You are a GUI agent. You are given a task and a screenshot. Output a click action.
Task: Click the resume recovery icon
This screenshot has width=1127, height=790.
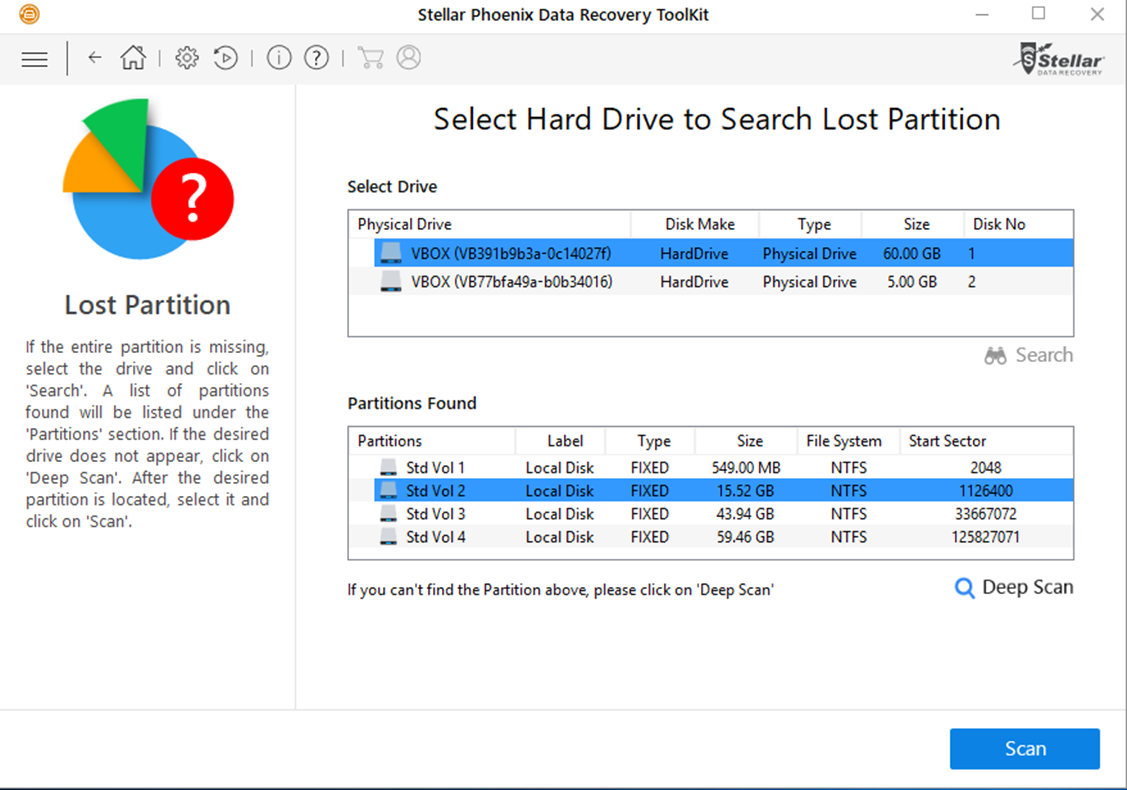click(226, 58)
